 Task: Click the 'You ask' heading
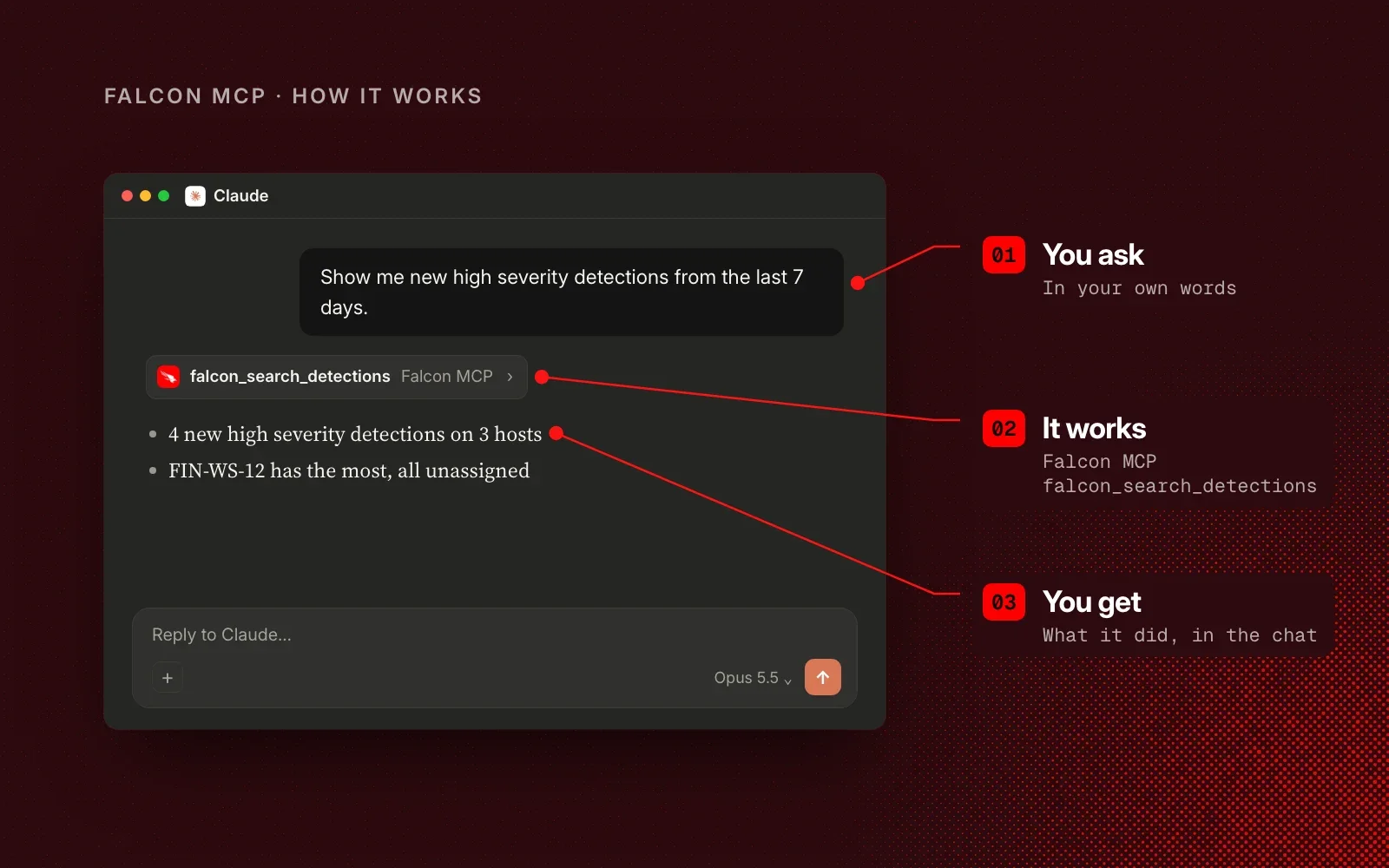[x=1093, y=255]
